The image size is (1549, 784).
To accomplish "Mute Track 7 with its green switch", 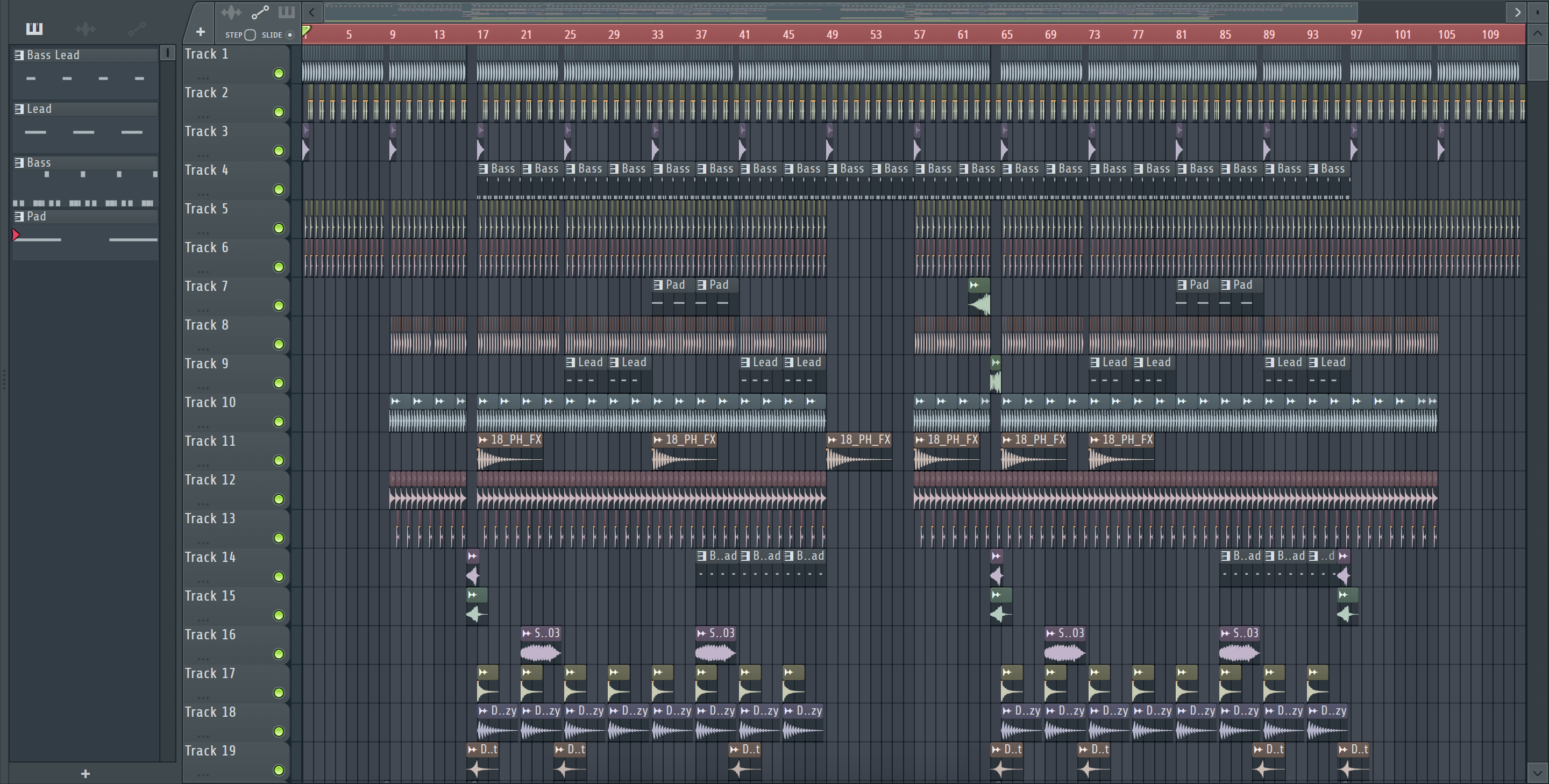I will tap(279, 305).
